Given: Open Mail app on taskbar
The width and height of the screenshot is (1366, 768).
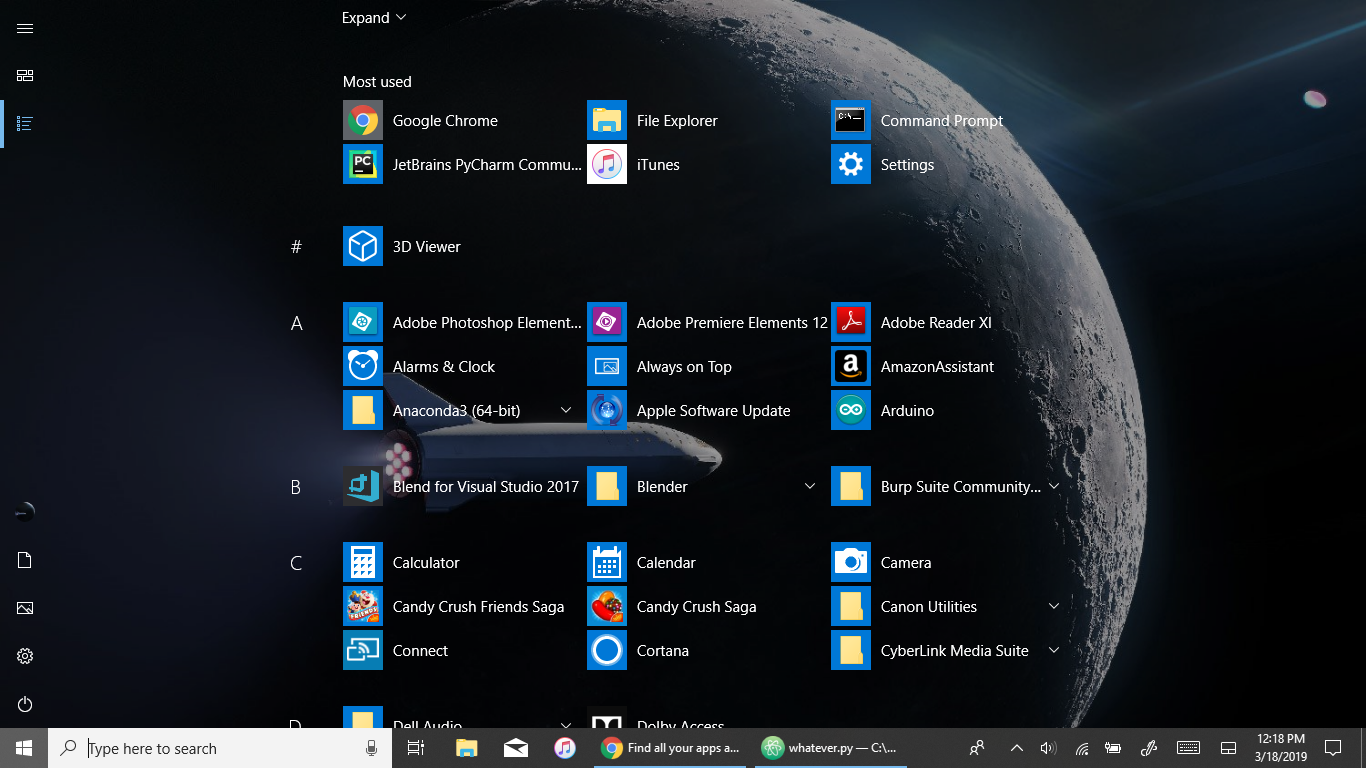Looking at the screenshot, I should point(516,748).
